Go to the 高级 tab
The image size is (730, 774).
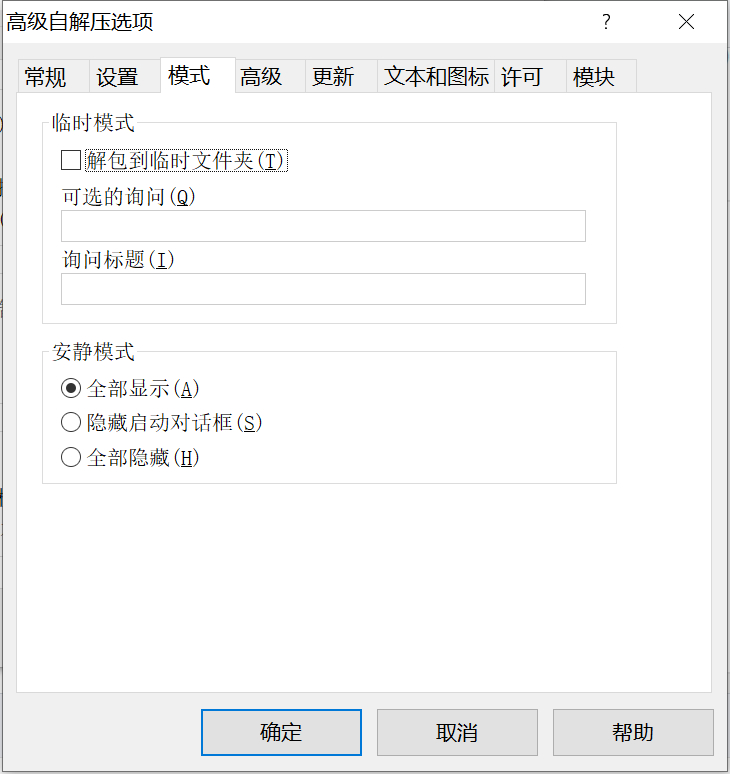(261, 77)
